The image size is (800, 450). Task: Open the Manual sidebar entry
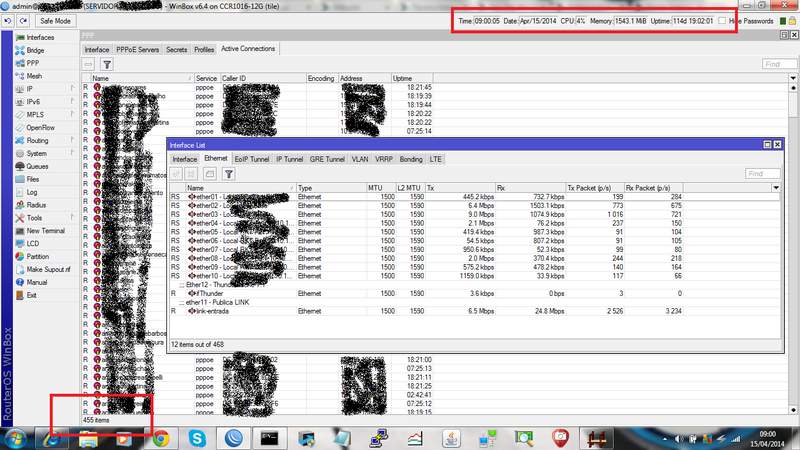pyautogui.click(x=36, y=282)
